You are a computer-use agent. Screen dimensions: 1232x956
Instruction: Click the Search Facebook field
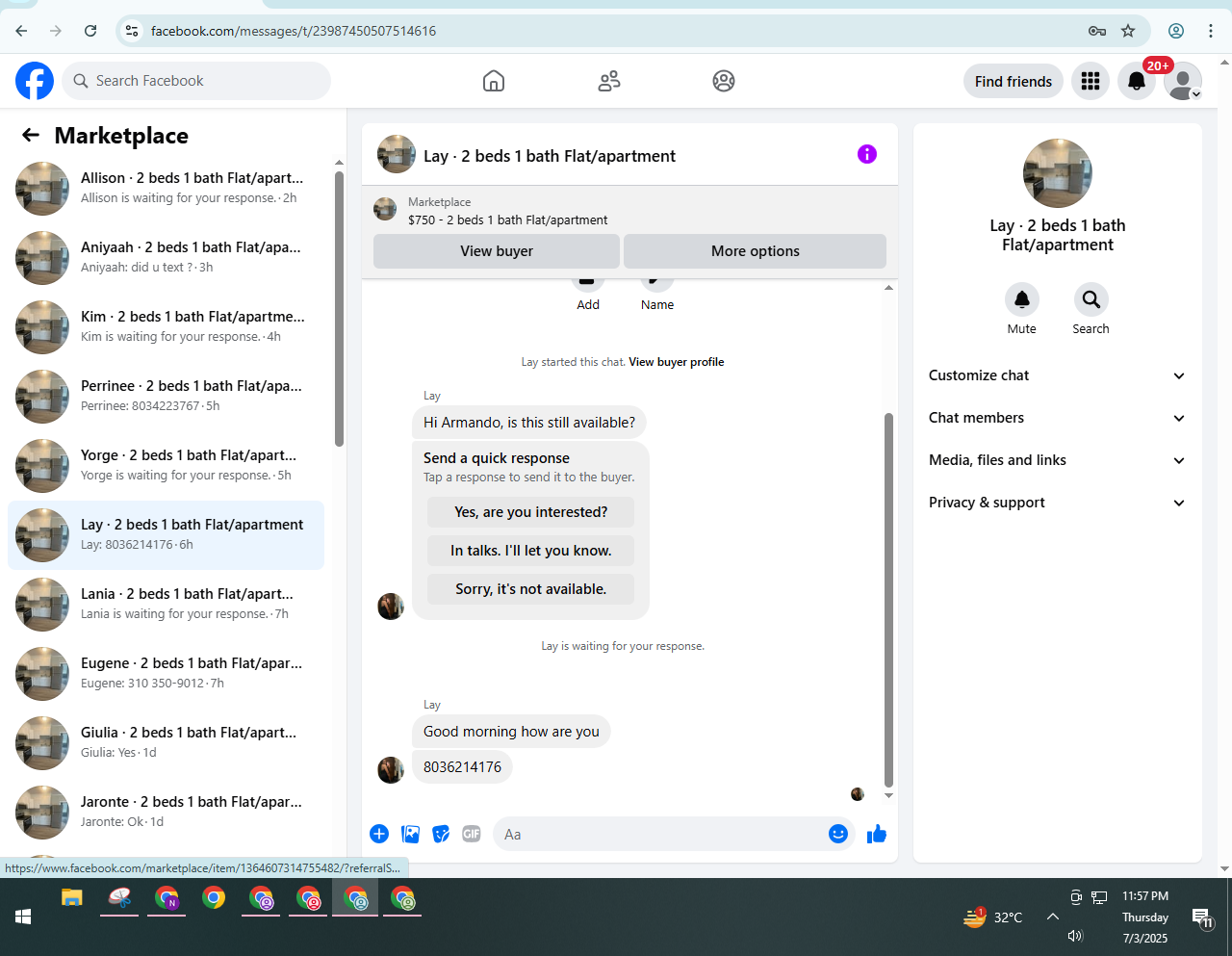[x=196, y=81]
